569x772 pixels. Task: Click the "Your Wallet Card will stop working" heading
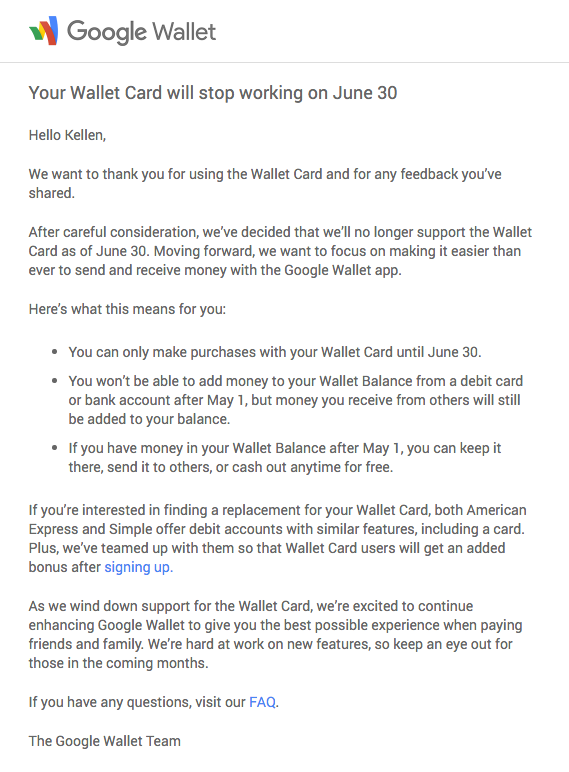pos(213,93)
